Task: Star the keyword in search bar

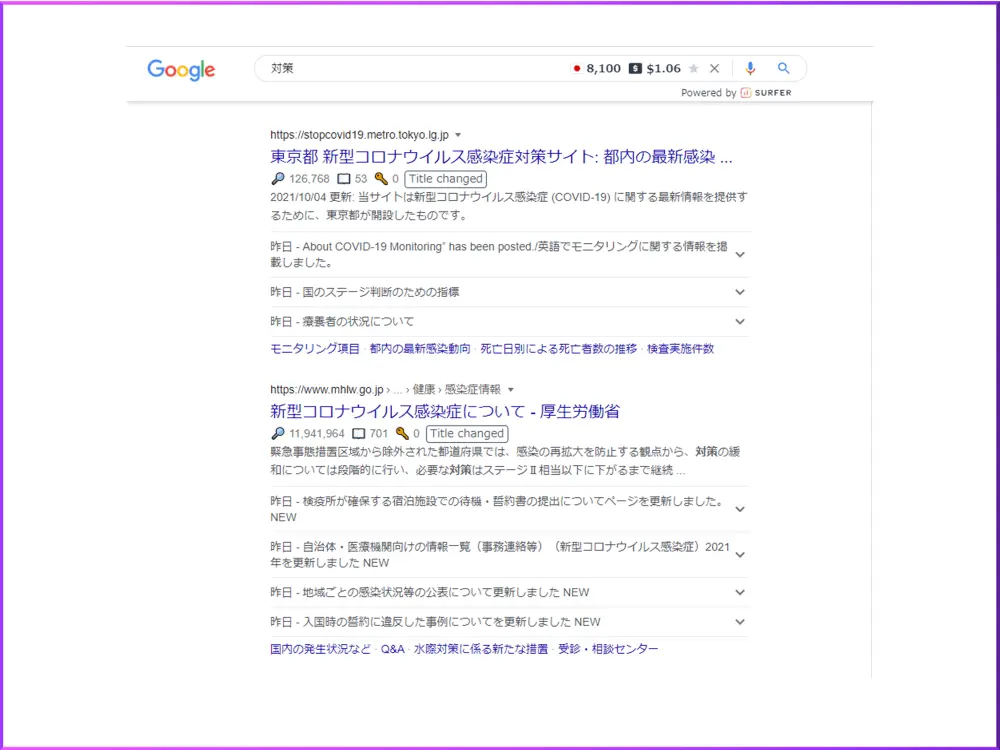Action: 694,69
